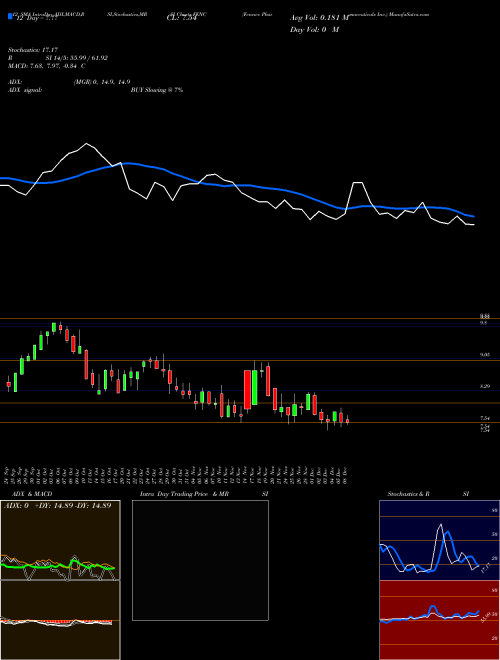The image size is (500, 660).
Task: Click the large red candle in mid-November
Action: [x=247, y=389]
